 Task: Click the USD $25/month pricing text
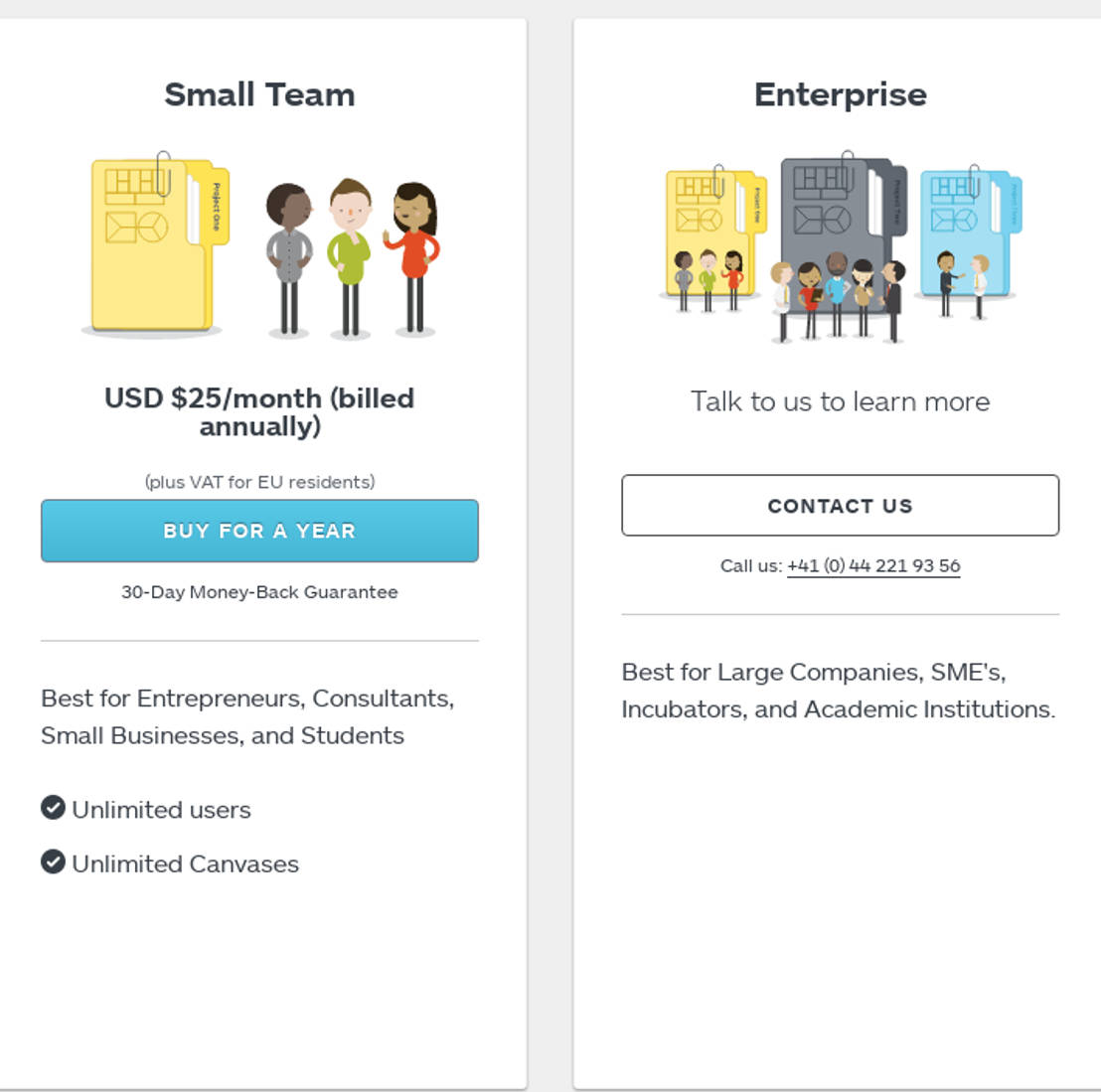(259, 412)
